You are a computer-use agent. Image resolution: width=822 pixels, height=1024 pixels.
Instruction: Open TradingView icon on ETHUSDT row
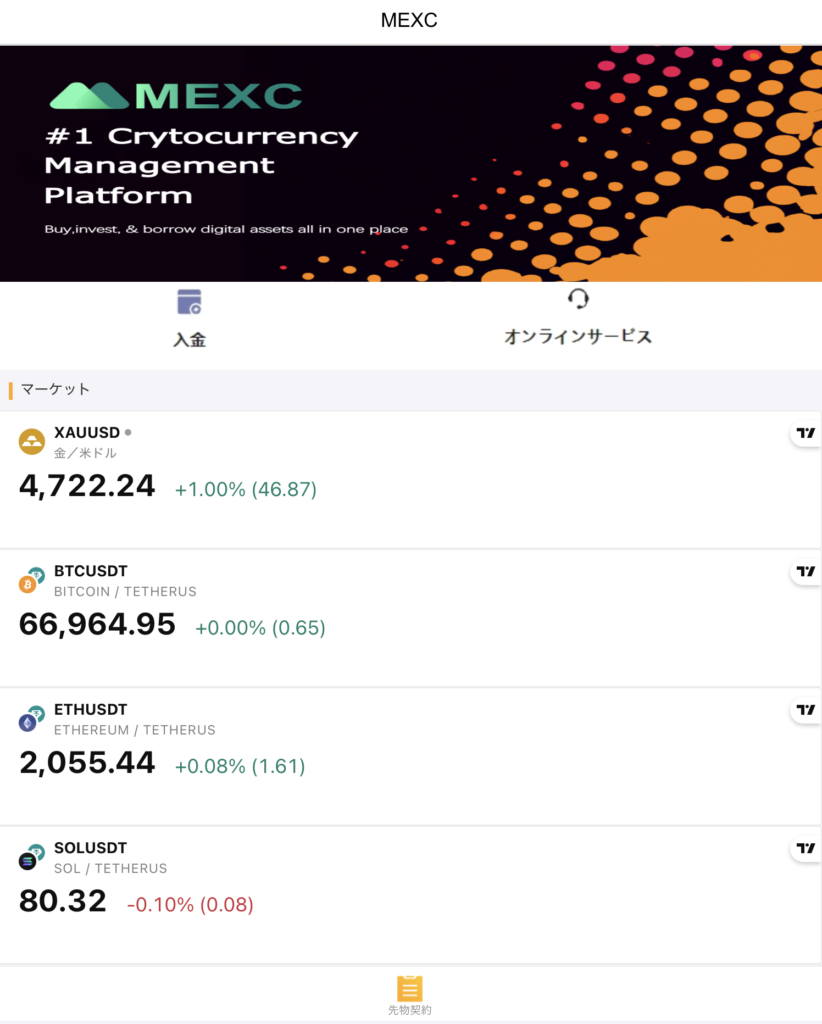click(806, 710)
